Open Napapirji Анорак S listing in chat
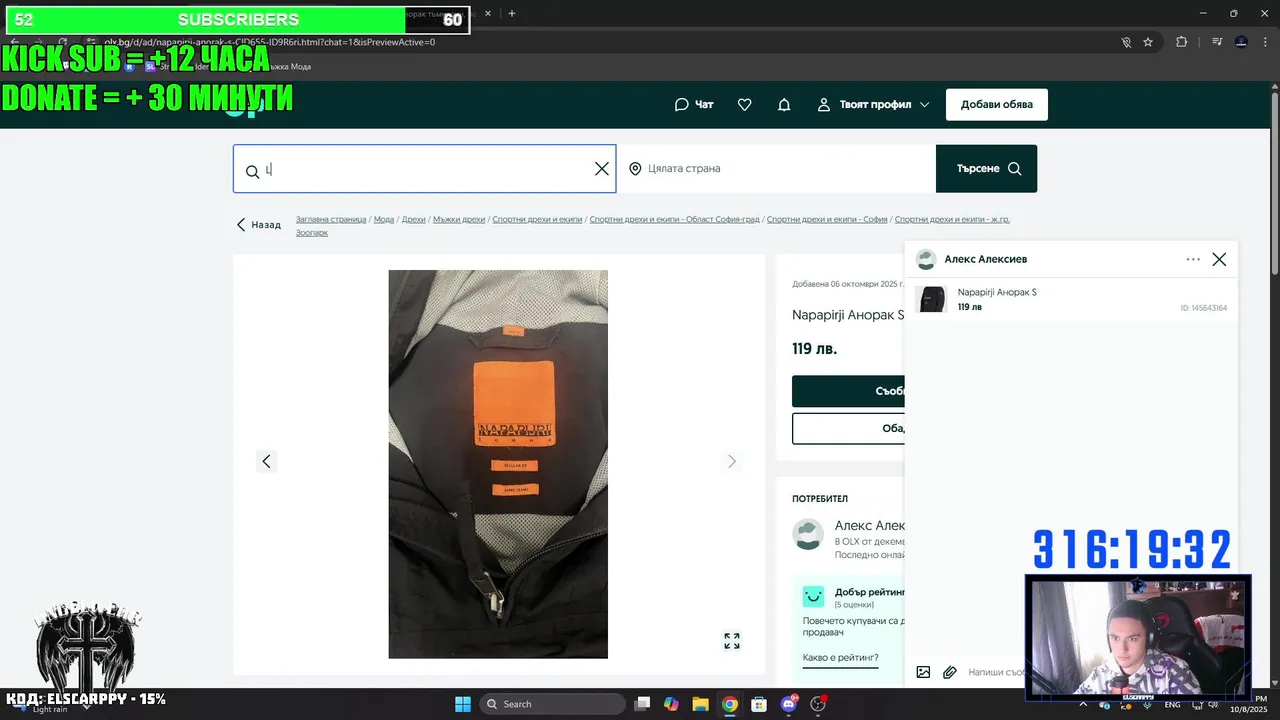The height and width of the screenshot is (720, 1280). 997,292
